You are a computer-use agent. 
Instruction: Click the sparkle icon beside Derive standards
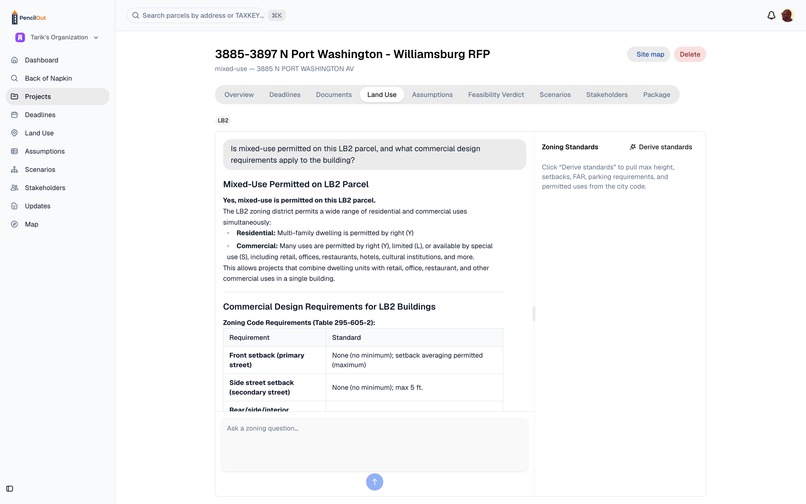(x=633, y=147)
